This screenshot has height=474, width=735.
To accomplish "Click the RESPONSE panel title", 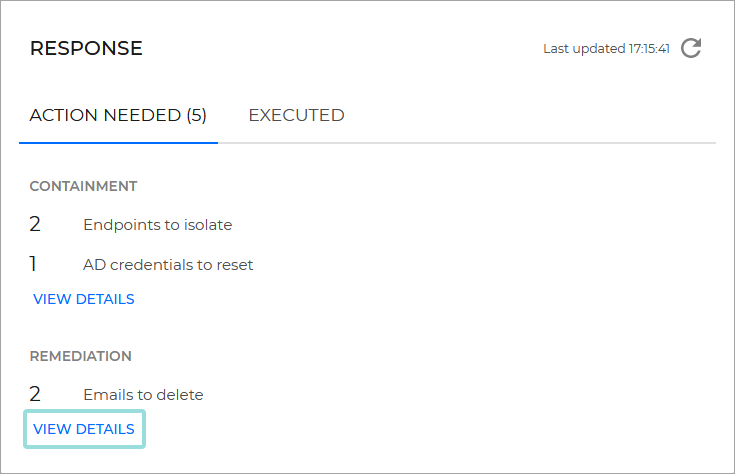I will point(86,48).
